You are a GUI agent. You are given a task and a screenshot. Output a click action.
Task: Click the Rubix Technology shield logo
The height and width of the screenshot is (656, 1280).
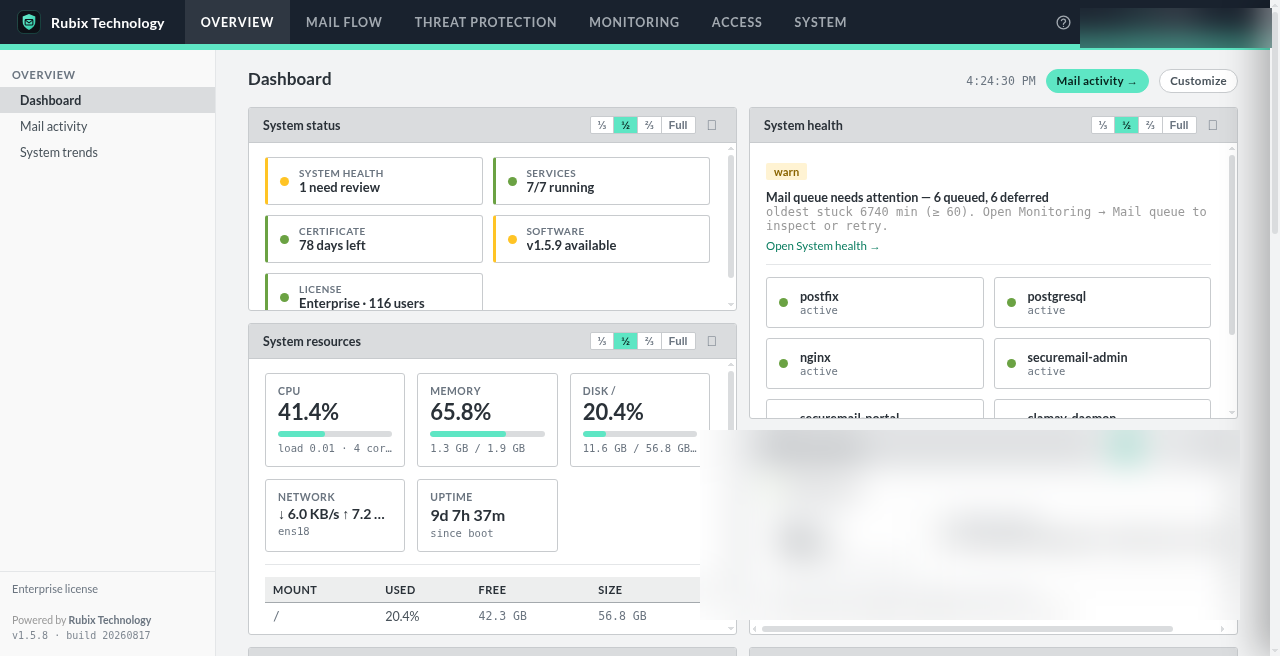point(29,22)
